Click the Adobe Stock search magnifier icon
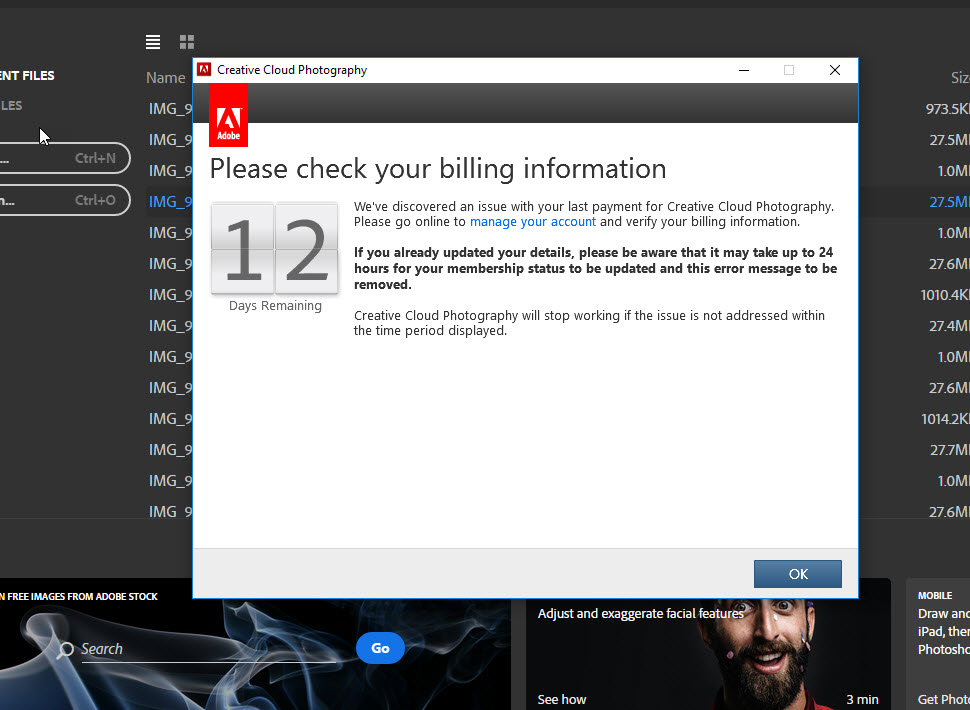Viewport: 970px width, 710px height. point(65,649)
